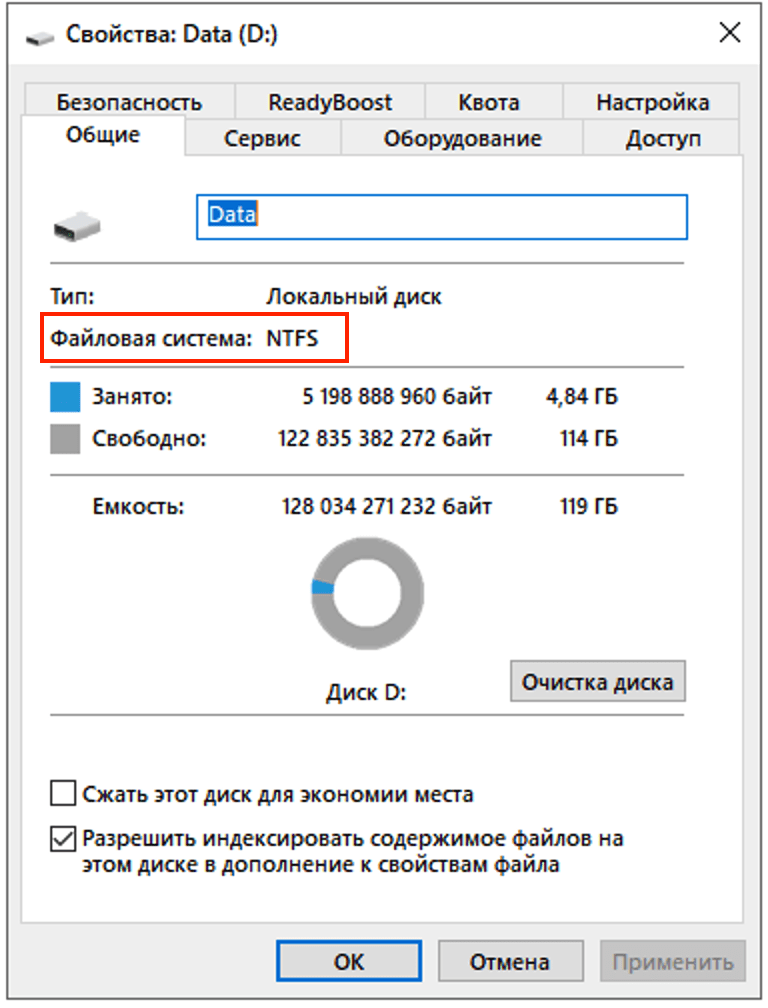The image size is (768, 1008).
Task: Click the Применить button
Action: 673,961
